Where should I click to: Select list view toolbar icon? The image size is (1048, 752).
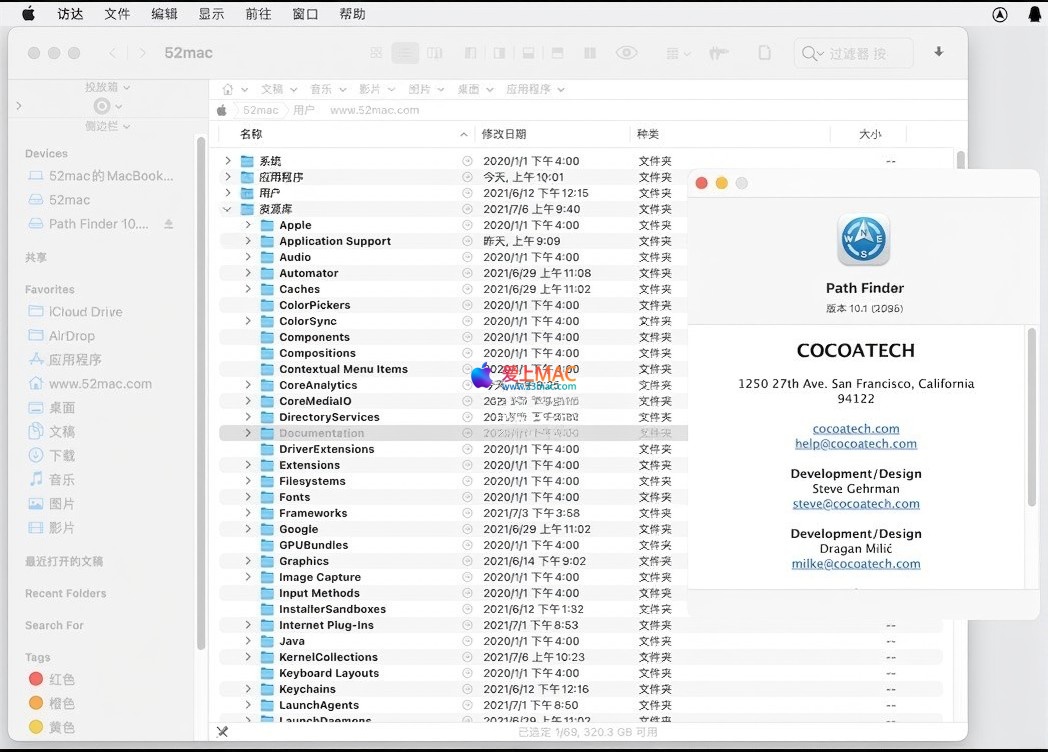[x=405, y=53]
